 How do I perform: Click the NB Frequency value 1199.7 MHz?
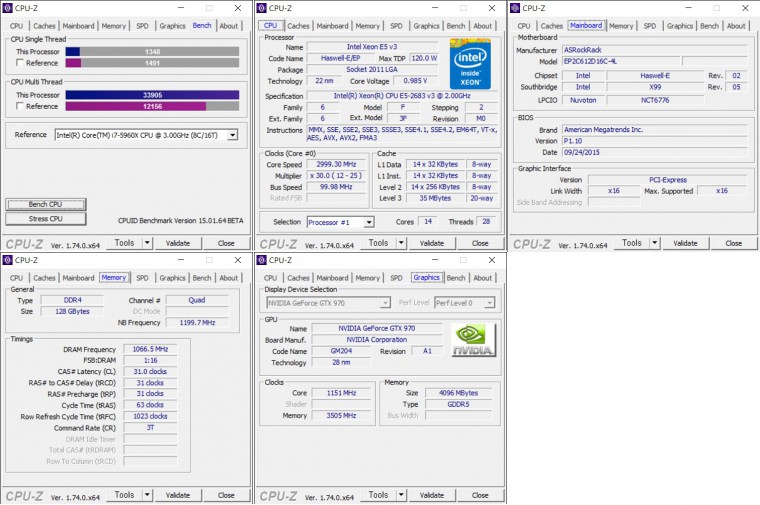tap(197, 322)
